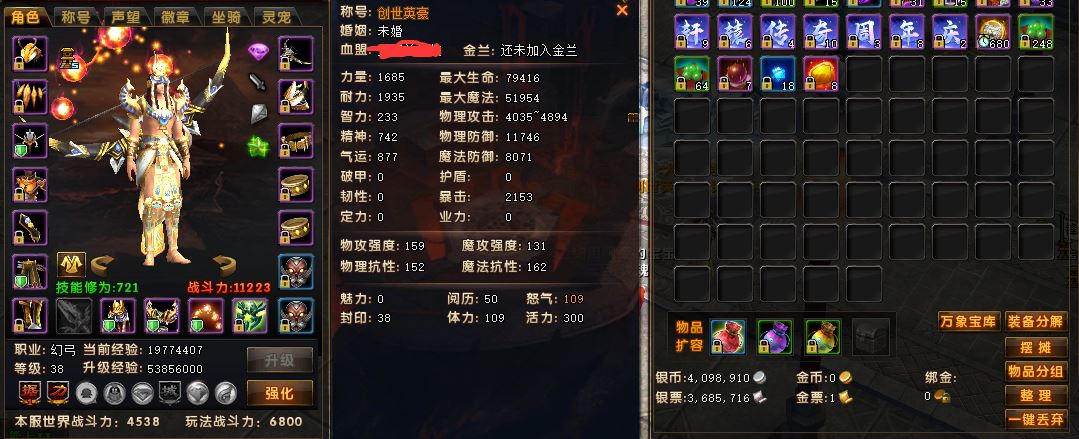The width and height of the screenshot is (1079, 439).
Task: Switch to the 称号 tab
Action: coord(76,17)
